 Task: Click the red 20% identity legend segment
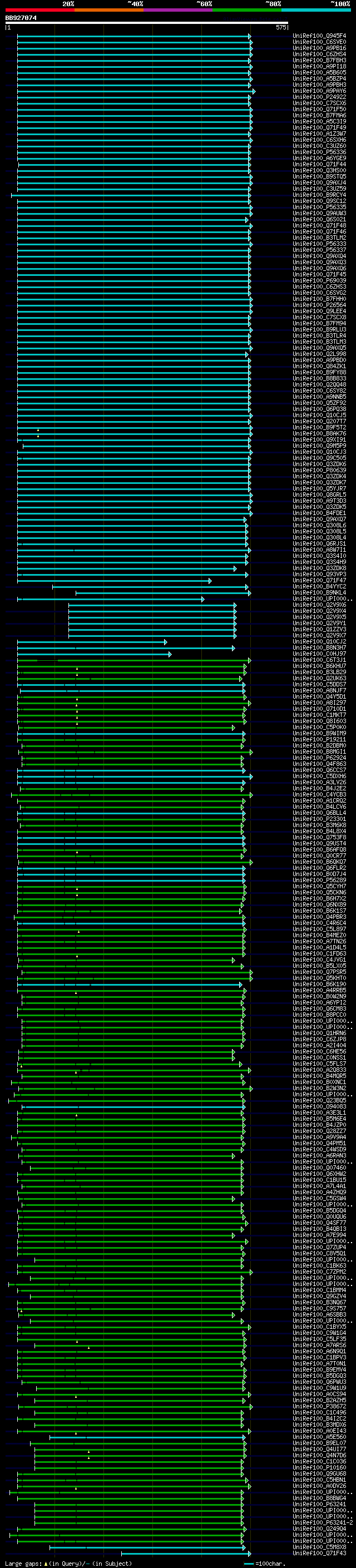(39, 9)
